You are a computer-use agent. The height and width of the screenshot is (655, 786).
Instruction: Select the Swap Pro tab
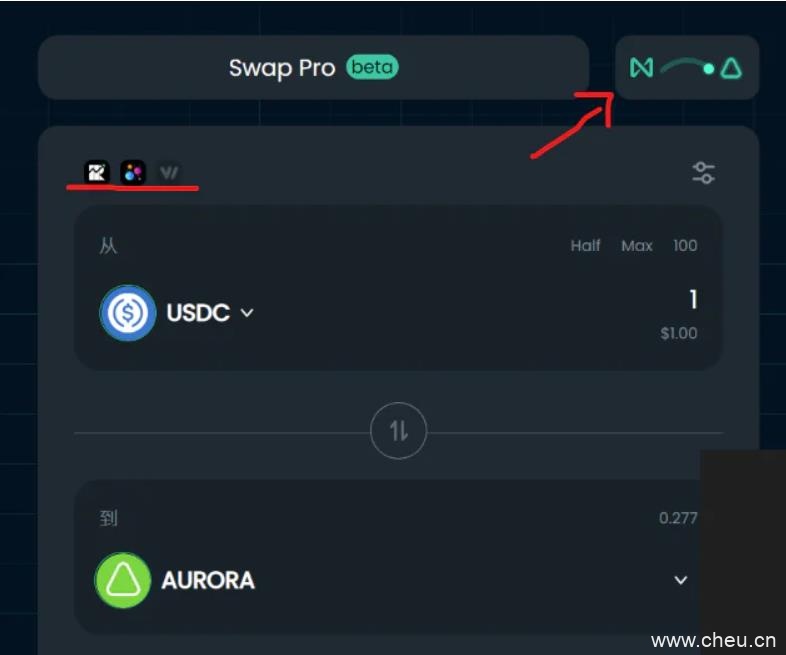314,68
